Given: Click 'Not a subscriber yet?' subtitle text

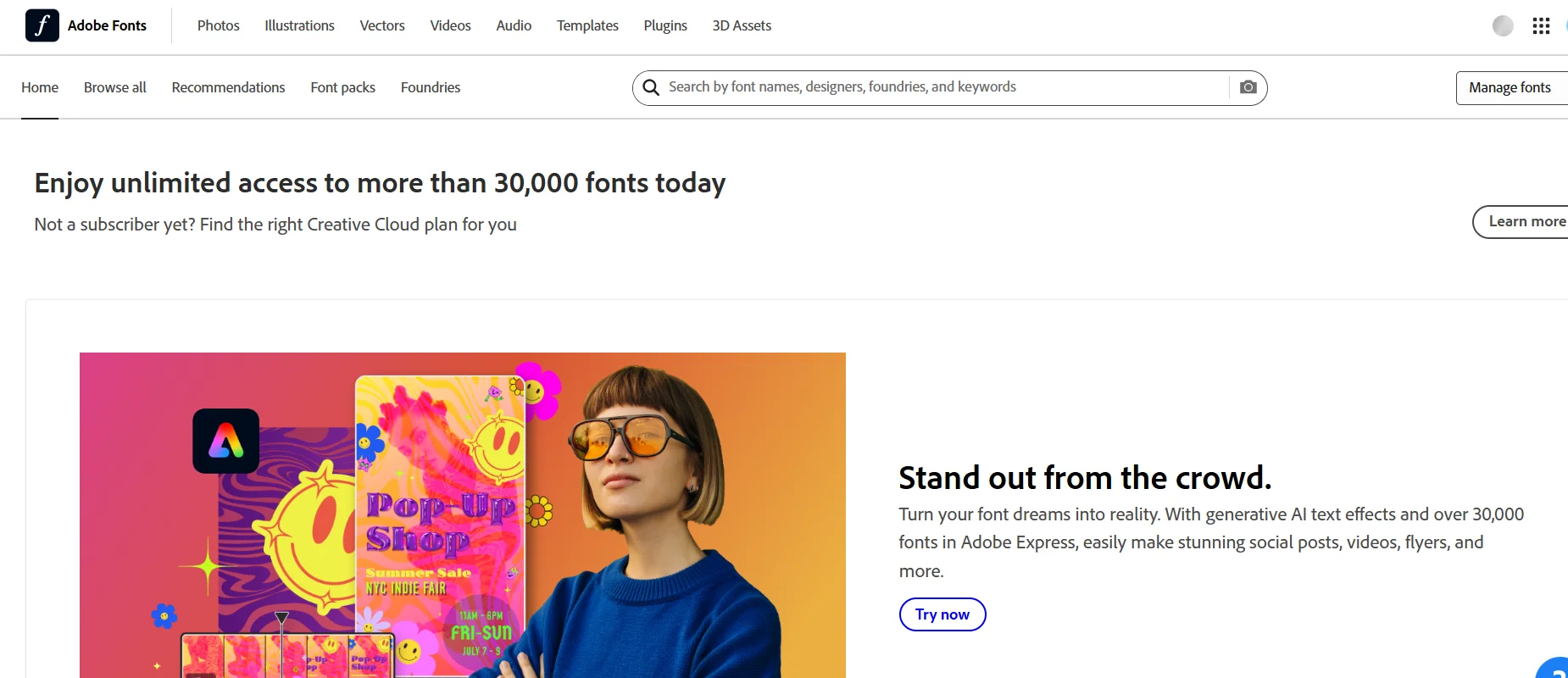Looking at the screenshot, I should pos(275,225).
